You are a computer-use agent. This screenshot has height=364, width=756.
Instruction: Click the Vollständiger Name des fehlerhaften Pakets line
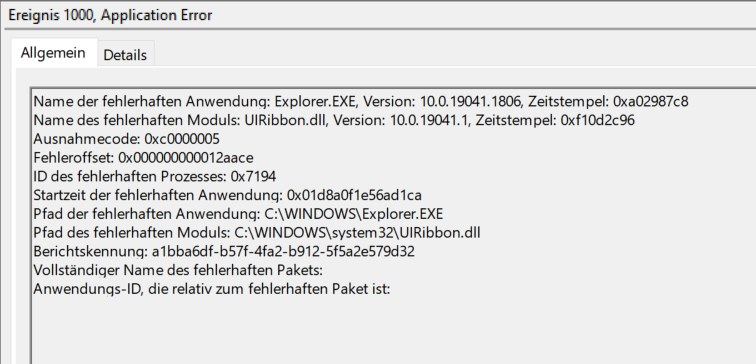178,270
